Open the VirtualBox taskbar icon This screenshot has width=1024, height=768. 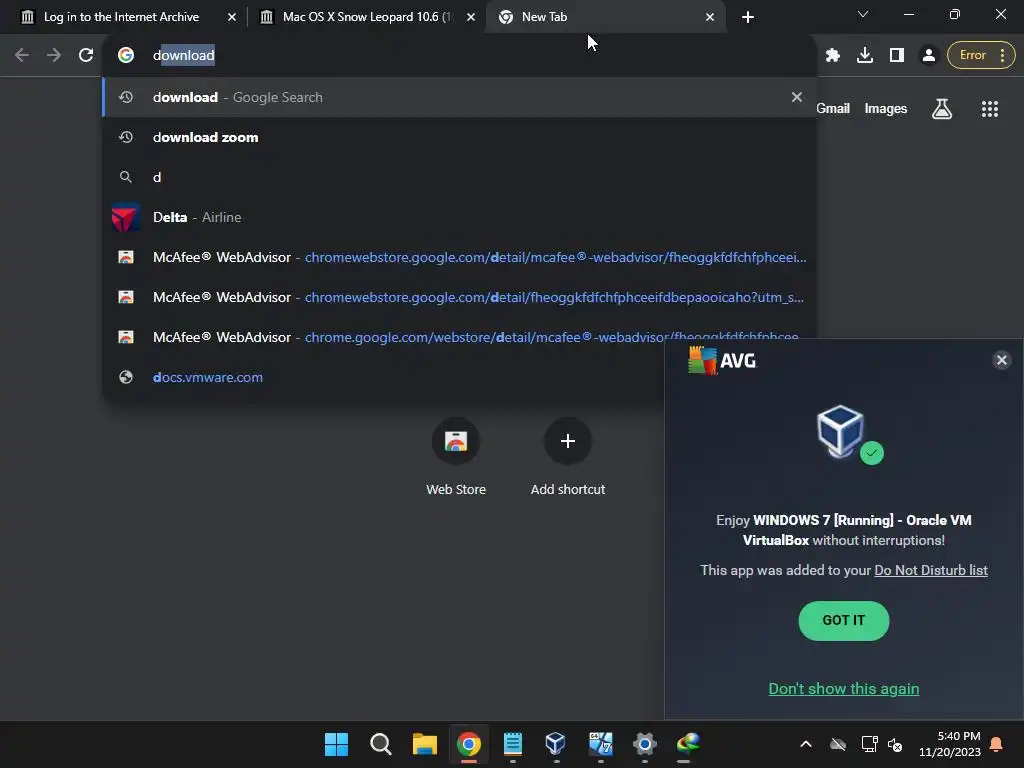click(556, 744)
